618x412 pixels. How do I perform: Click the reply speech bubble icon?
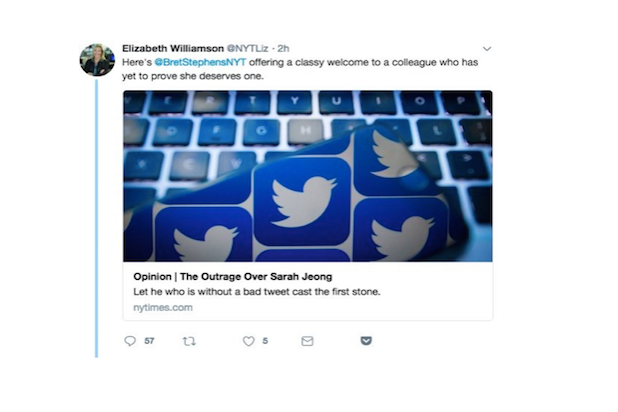(x=130, y=341)
